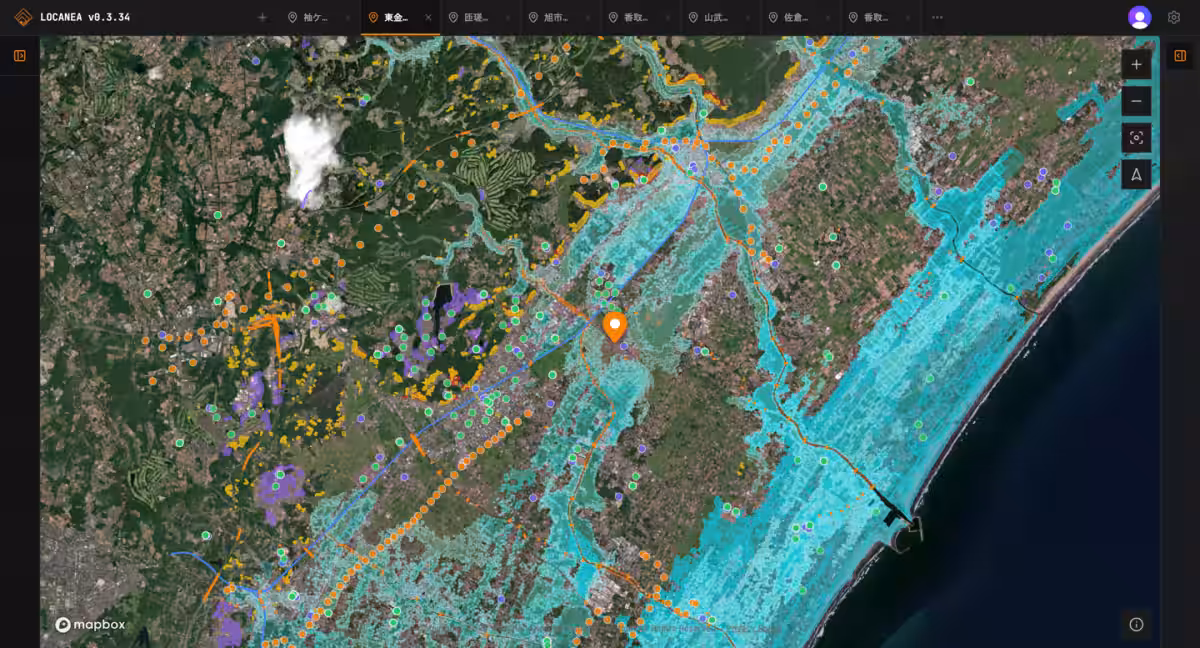Zoom out of the map
The image size is (1200, 648).
pyautogui.click(x=1136, y=101)
